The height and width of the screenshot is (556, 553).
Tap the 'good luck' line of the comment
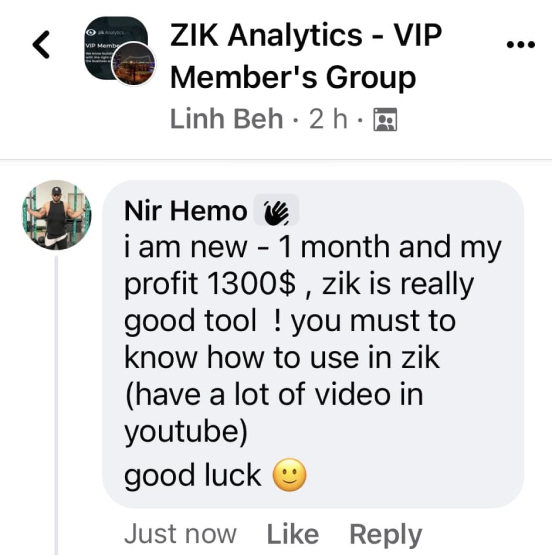point(192,475)
